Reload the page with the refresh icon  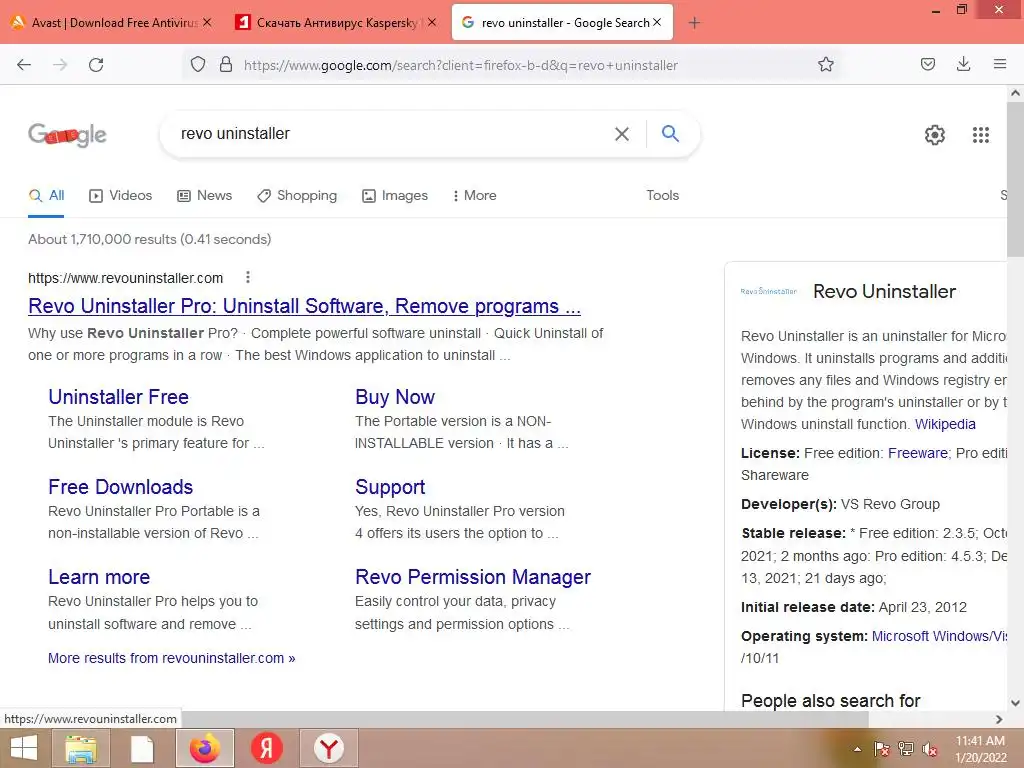[96, 65]
